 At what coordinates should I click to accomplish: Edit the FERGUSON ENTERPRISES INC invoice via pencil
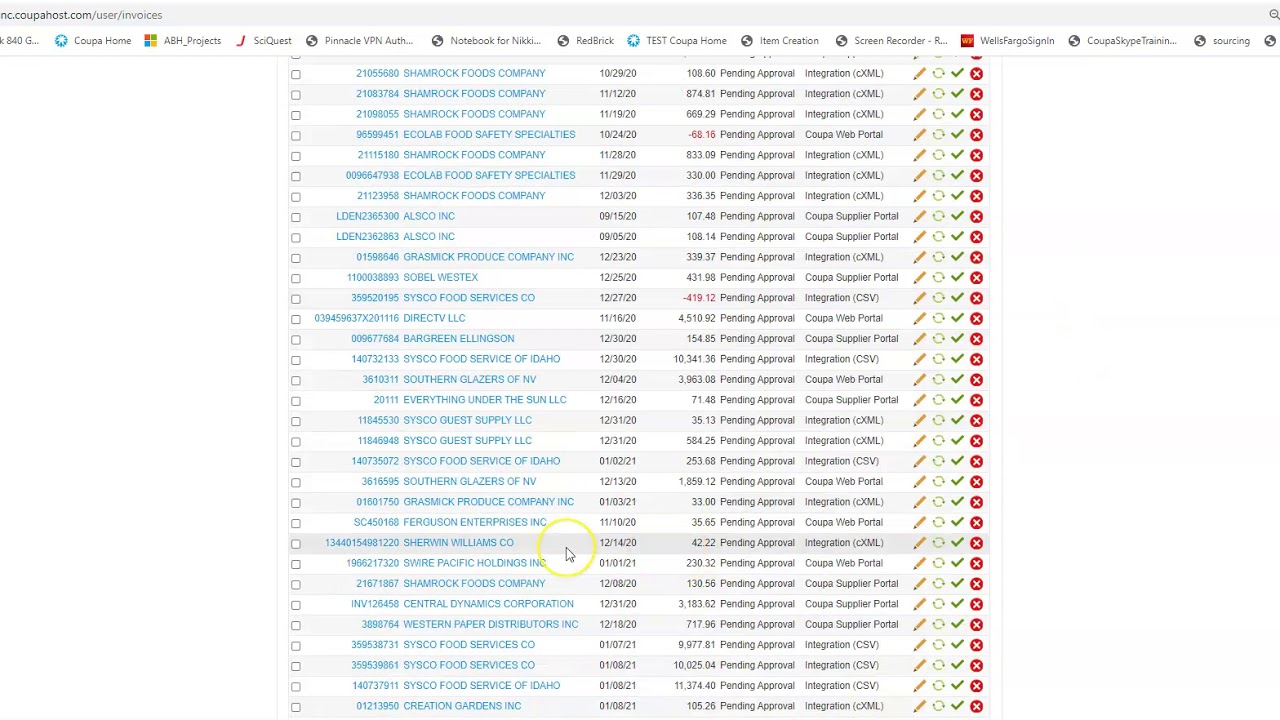pos(919,522)
